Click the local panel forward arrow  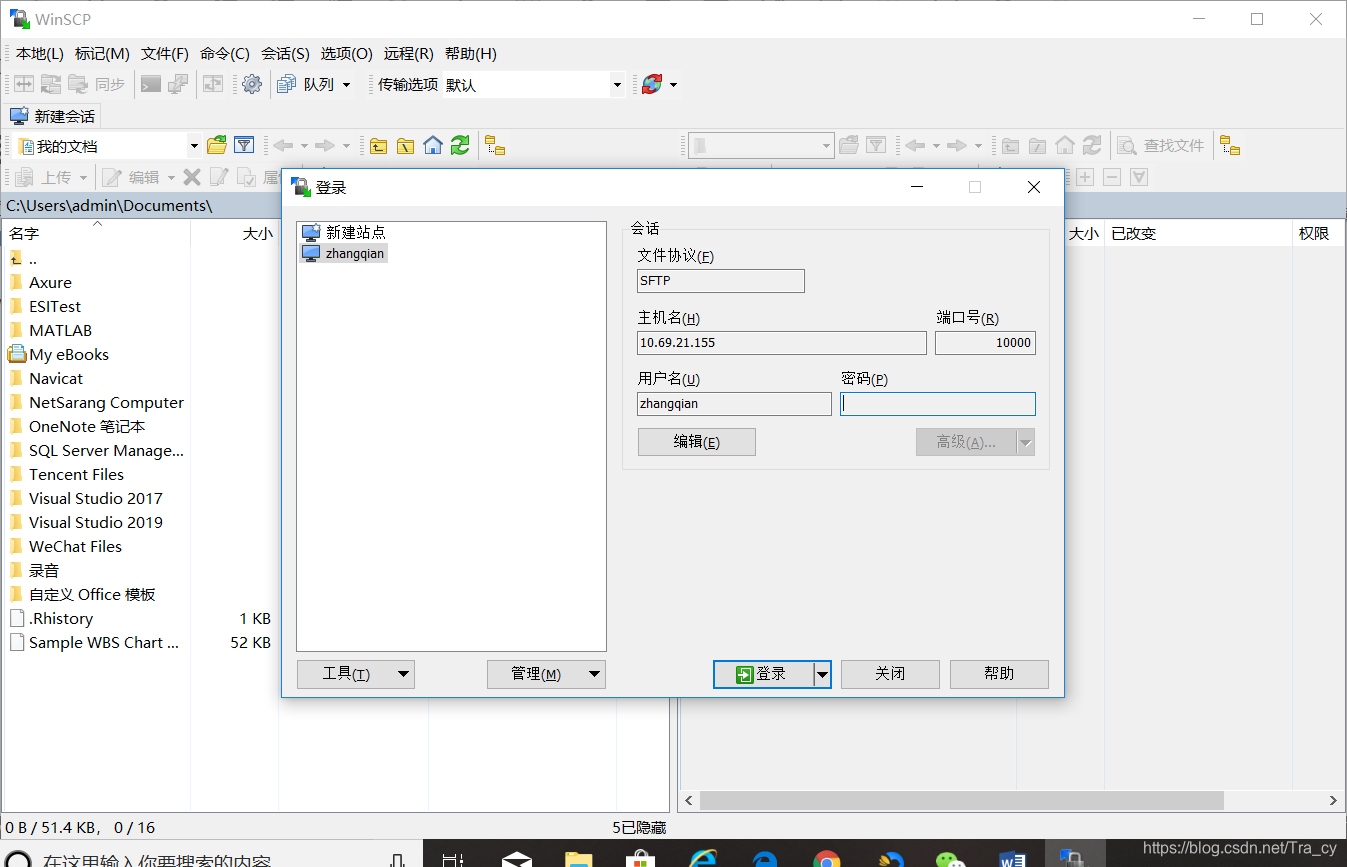(325, 146)
